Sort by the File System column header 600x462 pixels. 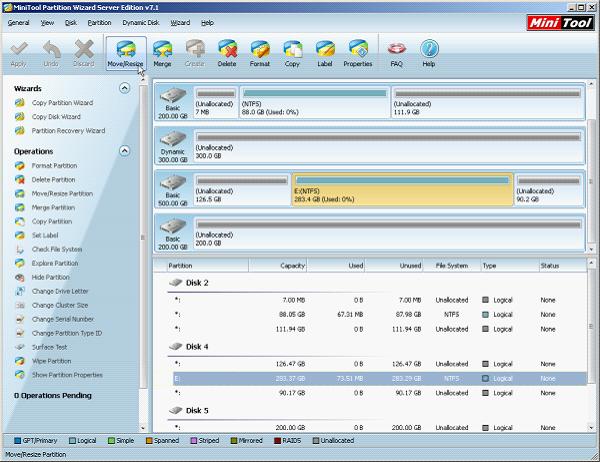(452, 265)
